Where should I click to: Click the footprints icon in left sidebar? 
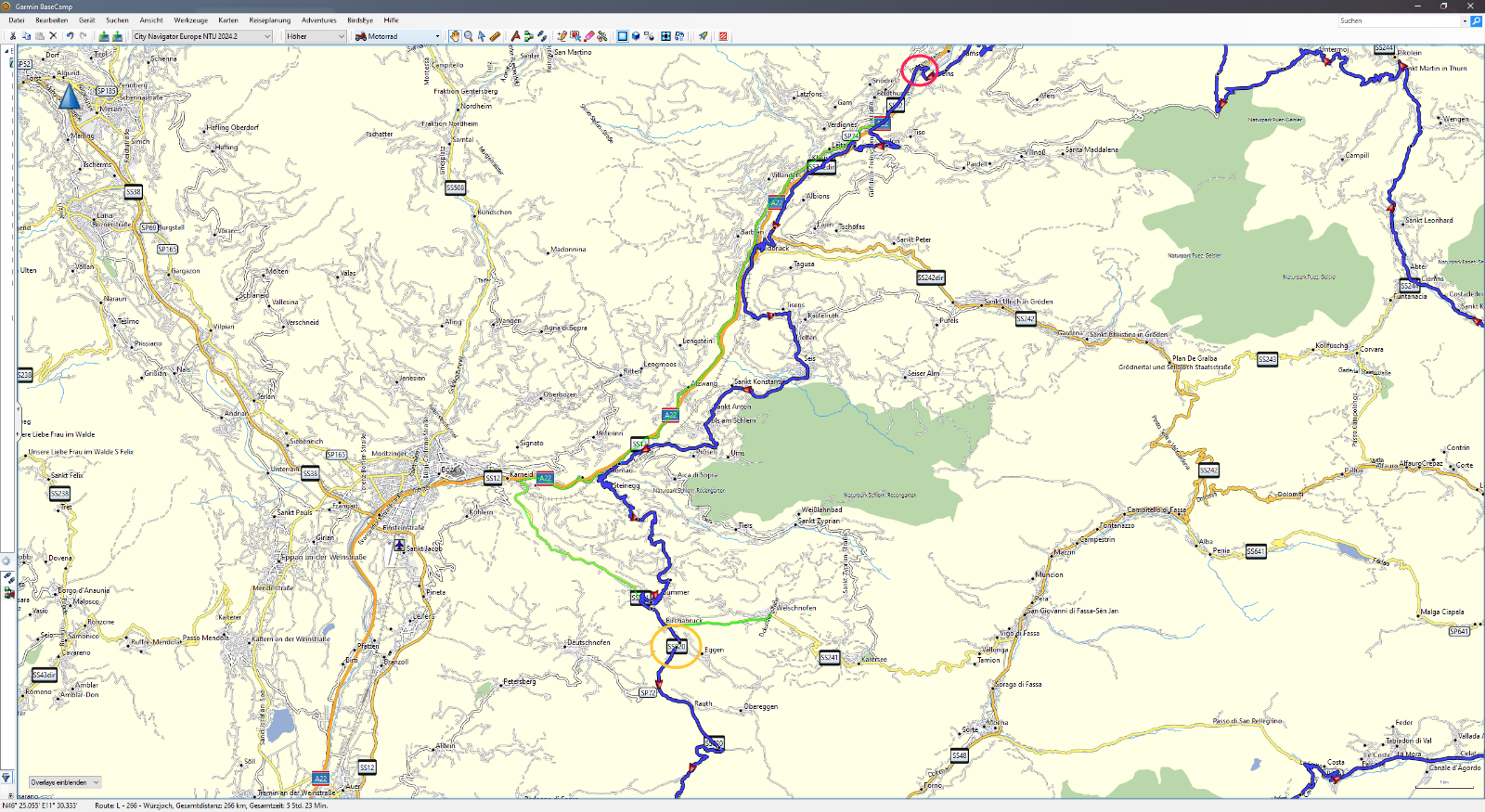pos(8,577)
